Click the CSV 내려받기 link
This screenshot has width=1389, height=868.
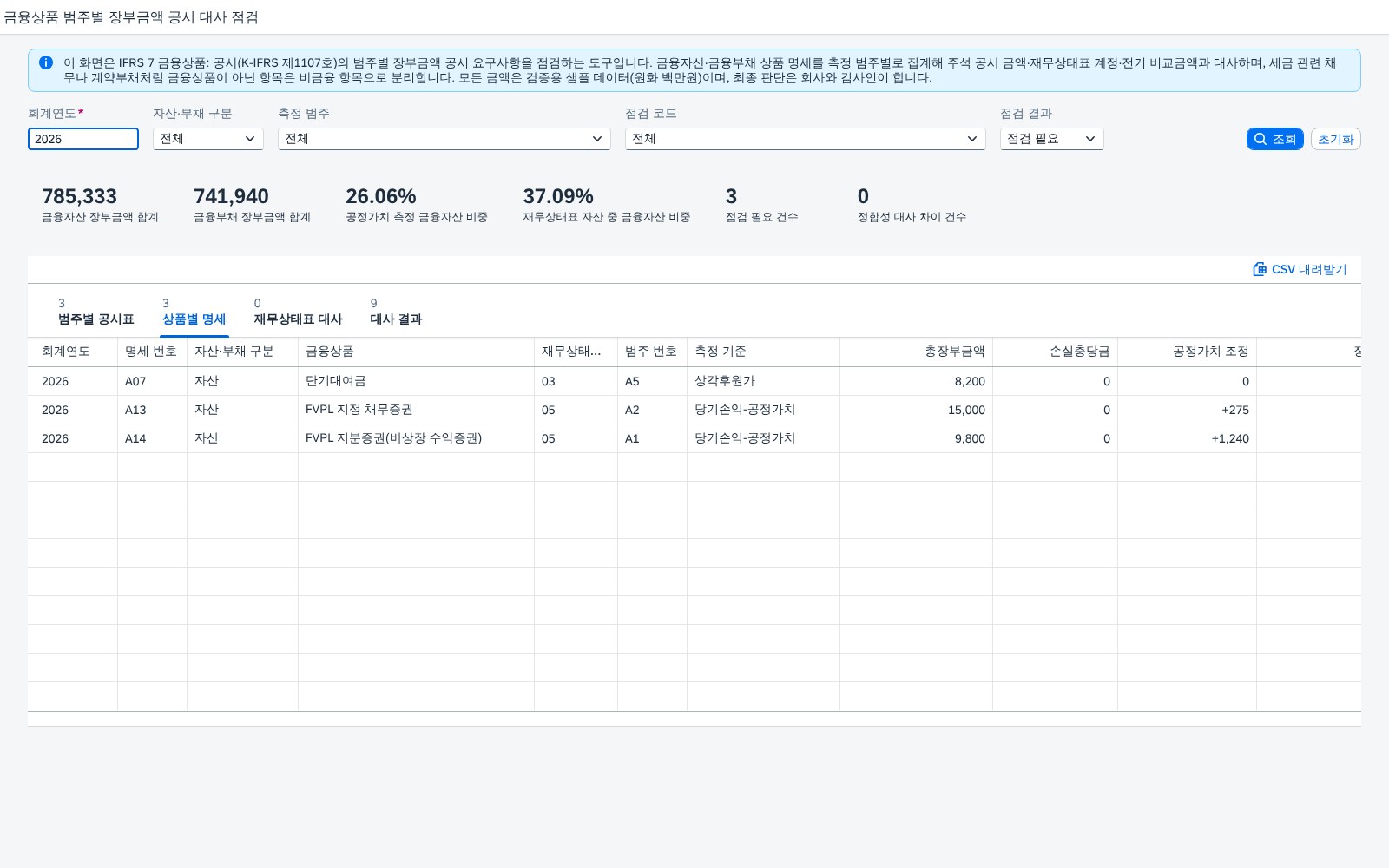pos(1300,269)
